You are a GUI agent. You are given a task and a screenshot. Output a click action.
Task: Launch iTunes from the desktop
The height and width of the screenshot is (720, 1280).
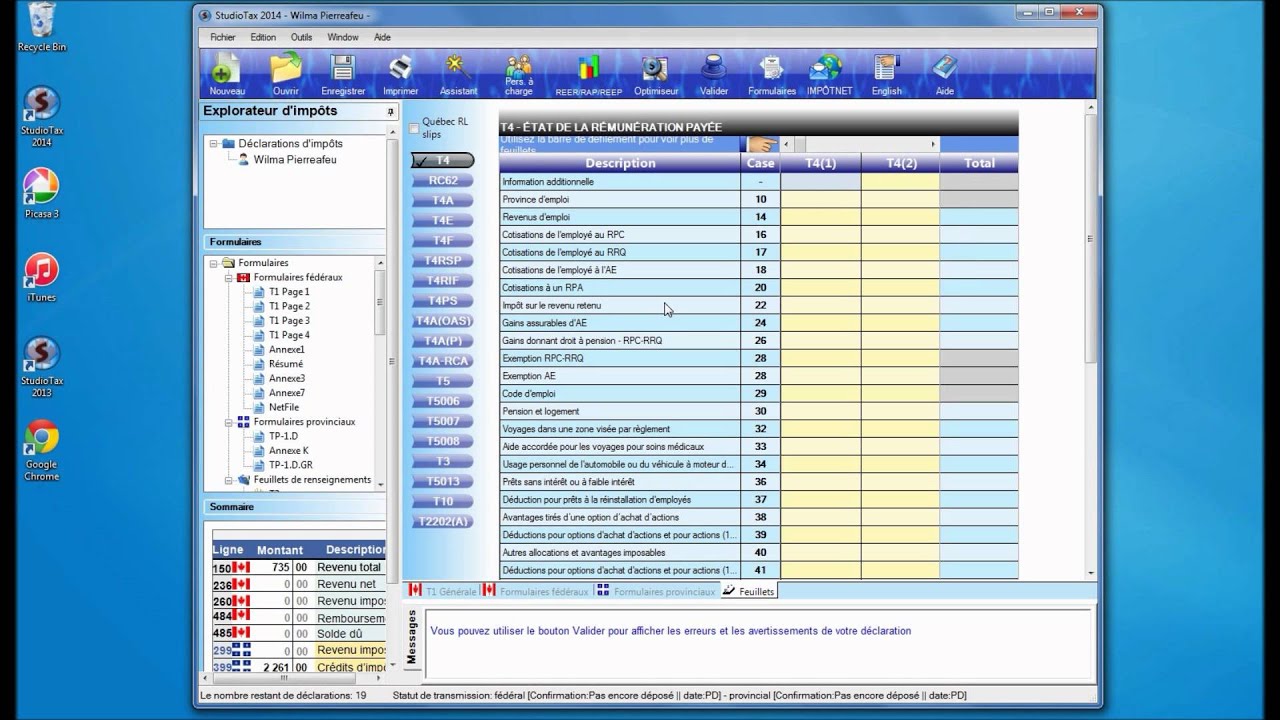click(42, 277)
